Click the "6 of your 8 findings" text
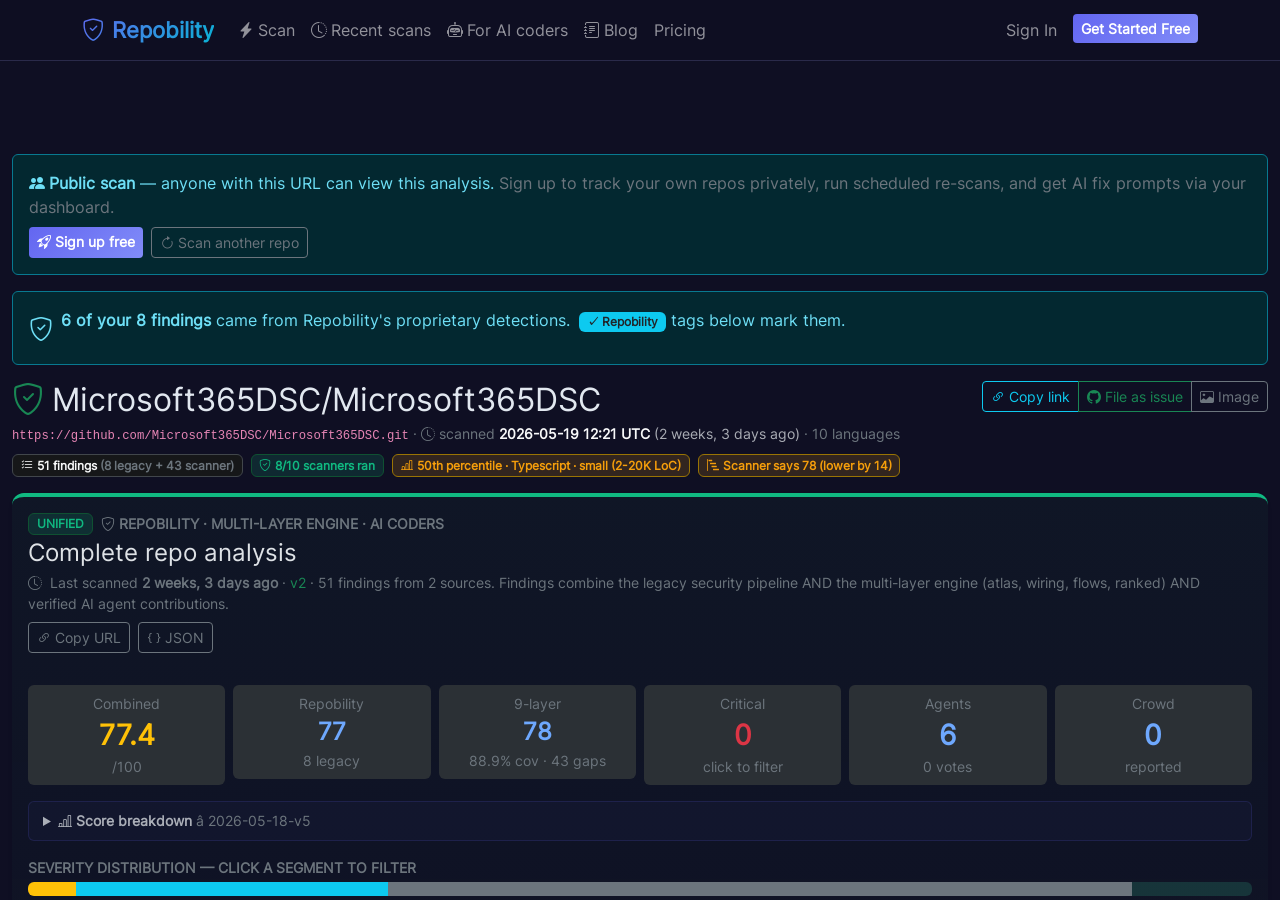The image size is (1280, 900). [136, 320]
